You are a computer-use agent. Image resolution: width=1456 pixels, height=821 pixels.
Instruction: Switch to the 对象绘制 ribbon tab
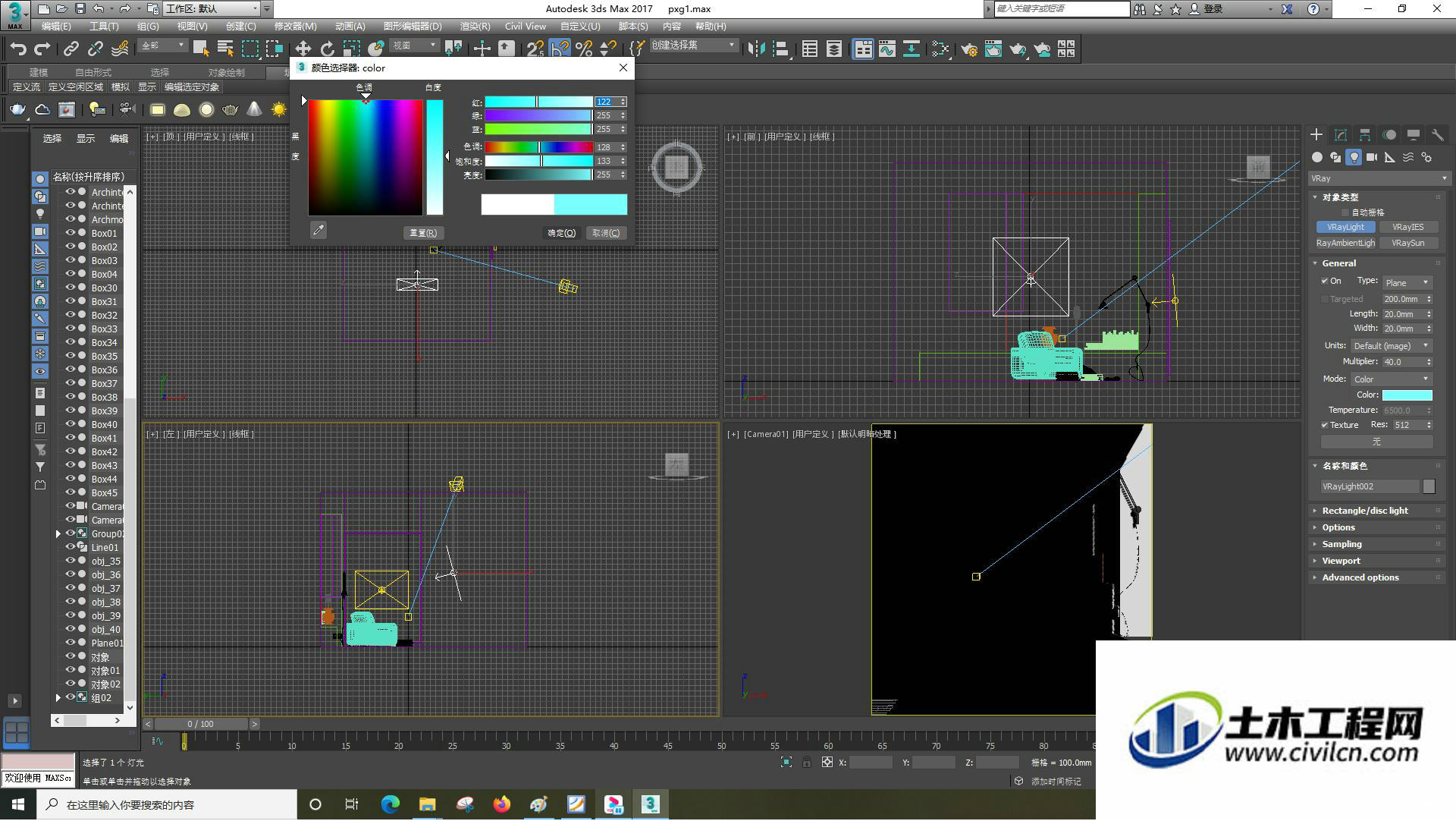pyautogui.click(x=226, y=72)
